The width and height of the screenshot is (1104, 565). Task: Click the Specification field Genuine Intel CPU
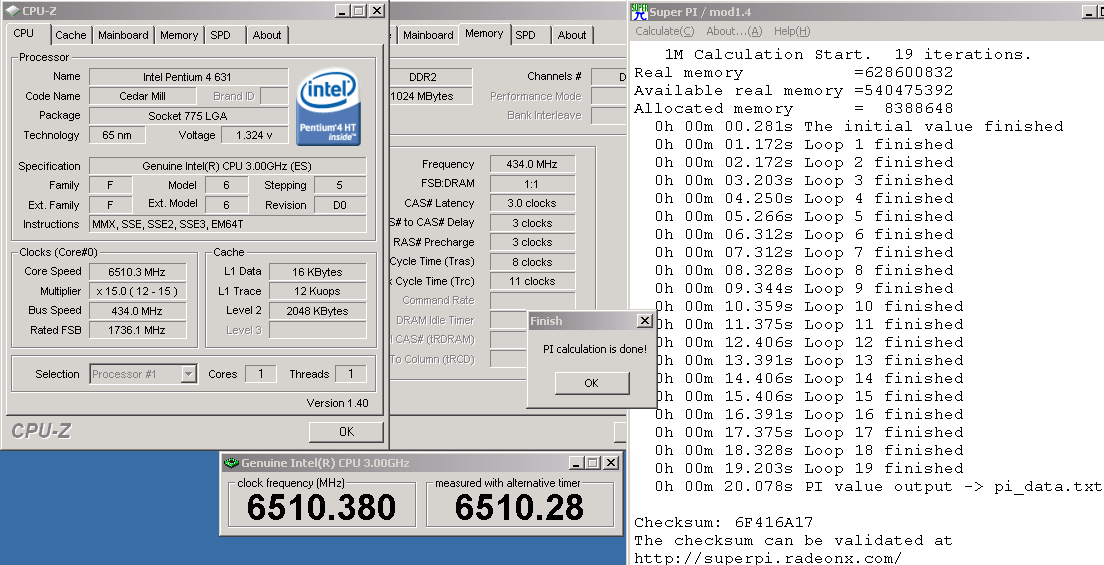click(x=227, y=166)
